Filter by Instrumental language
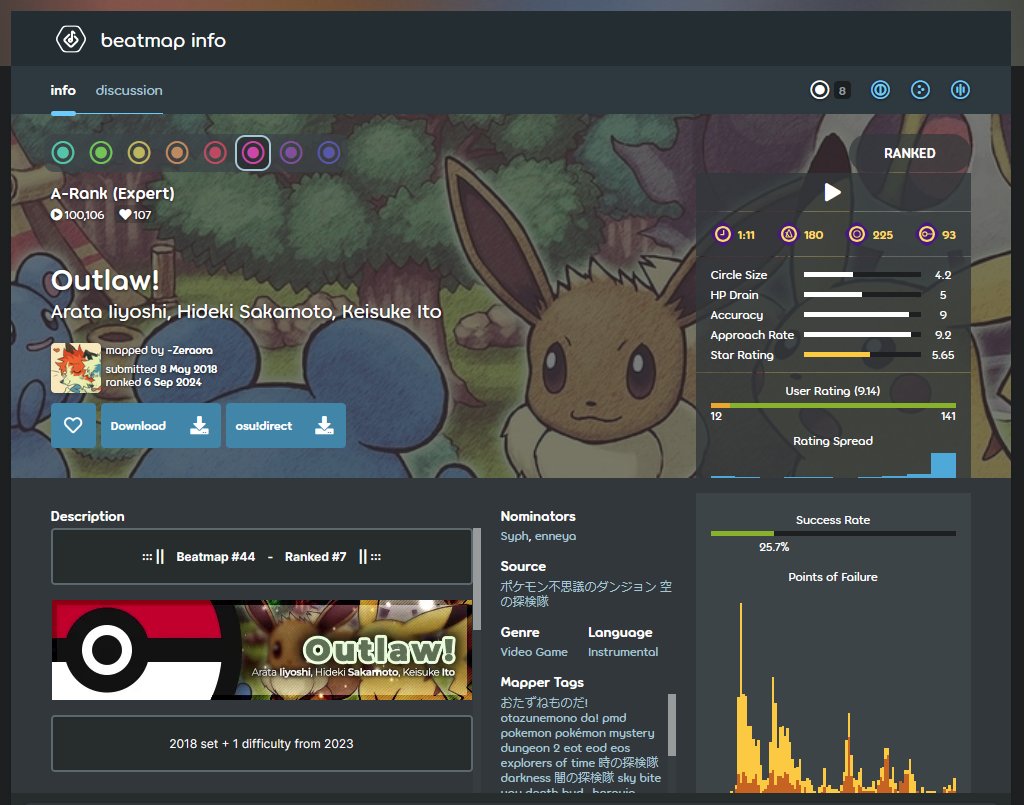Viewport: 1024px width, 805px height. [622, 652]
